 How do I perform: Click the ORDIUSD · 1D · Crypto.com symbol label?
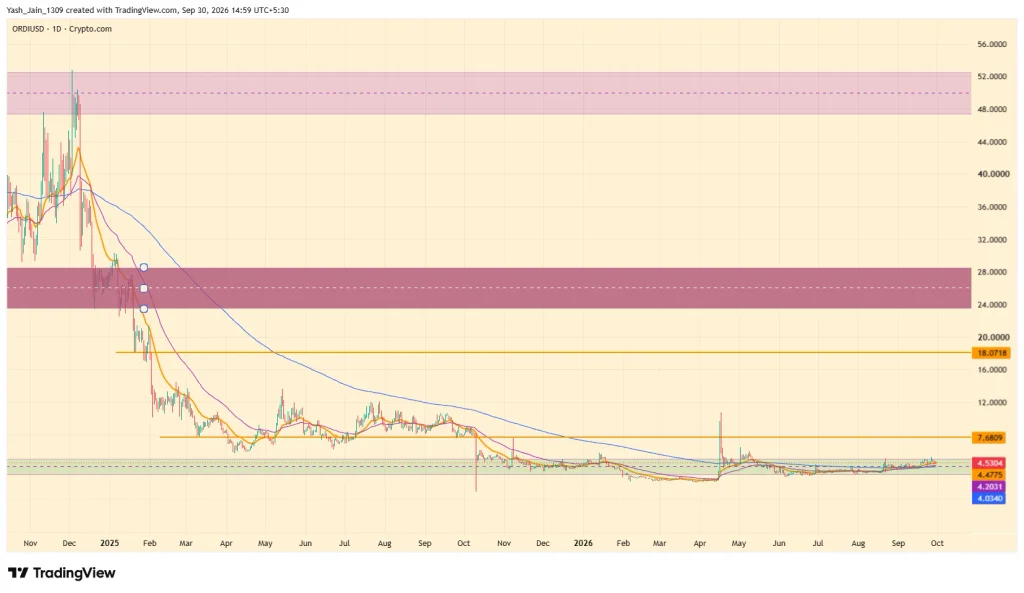click(62, 29)
